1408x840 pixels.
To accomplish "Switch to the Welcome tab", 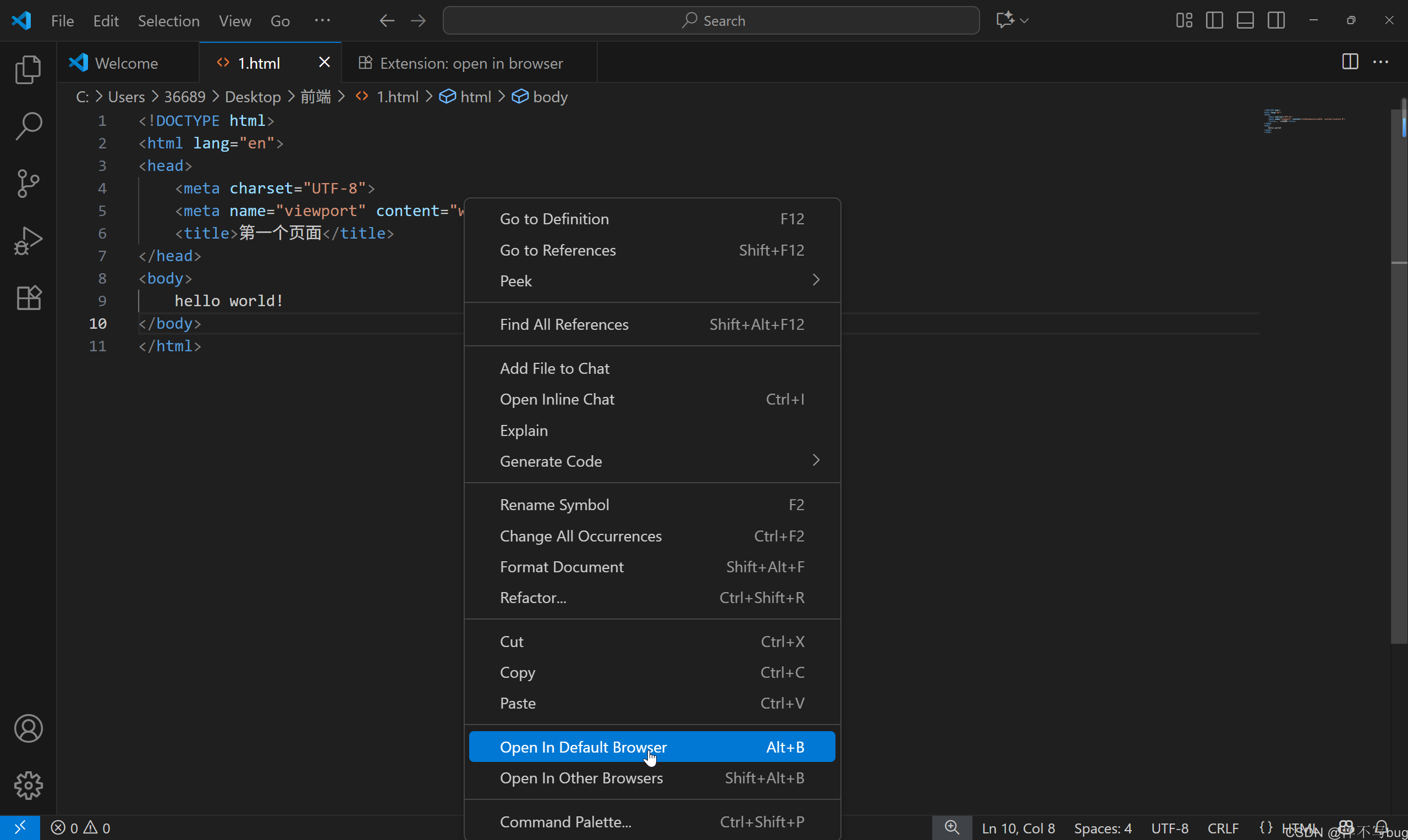I will click(x=127, y=63).
